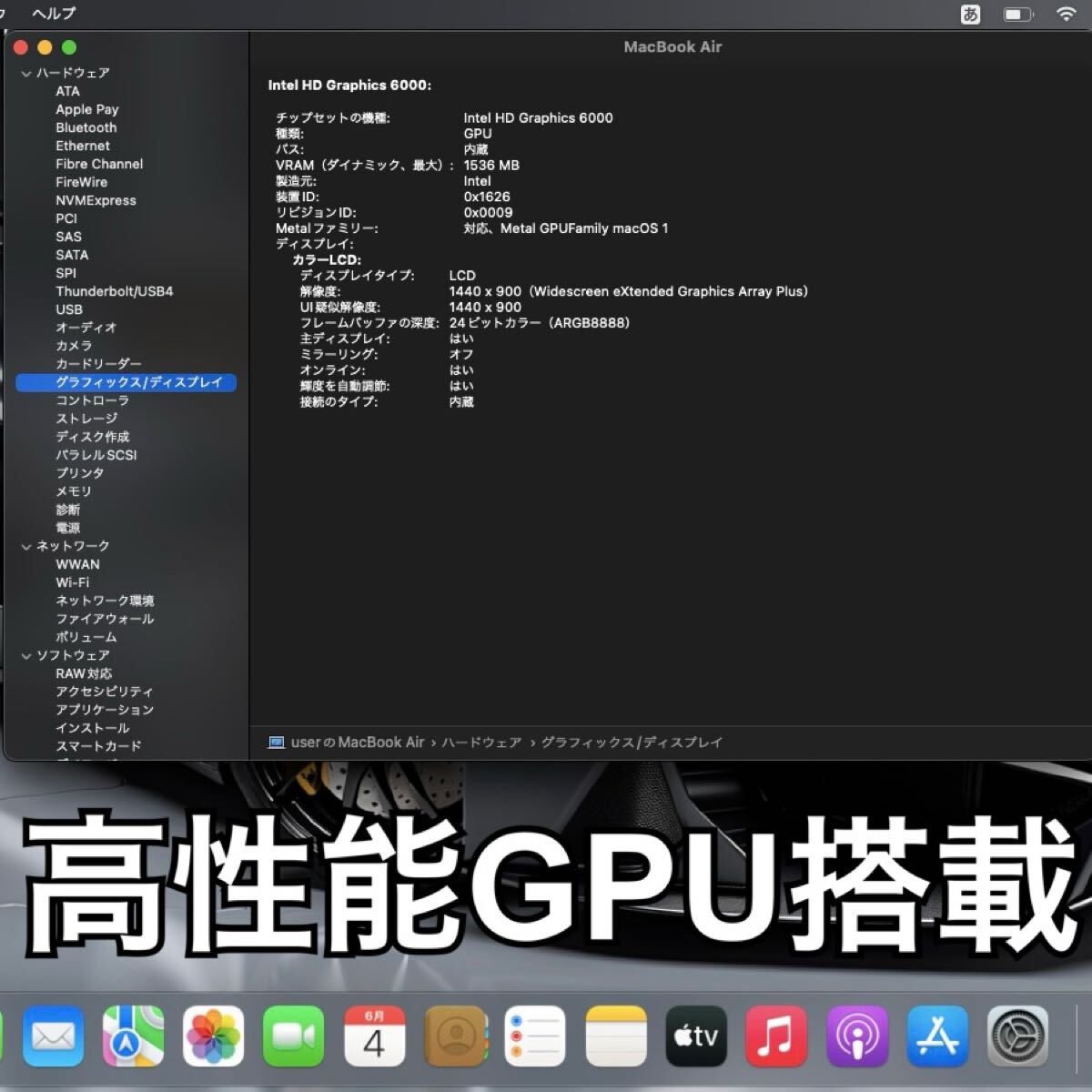The width and height of the screenshot is (1092, 1092).
Task: Select アクセシビリティ in the sidebar
Action: (x=105, y=692)
